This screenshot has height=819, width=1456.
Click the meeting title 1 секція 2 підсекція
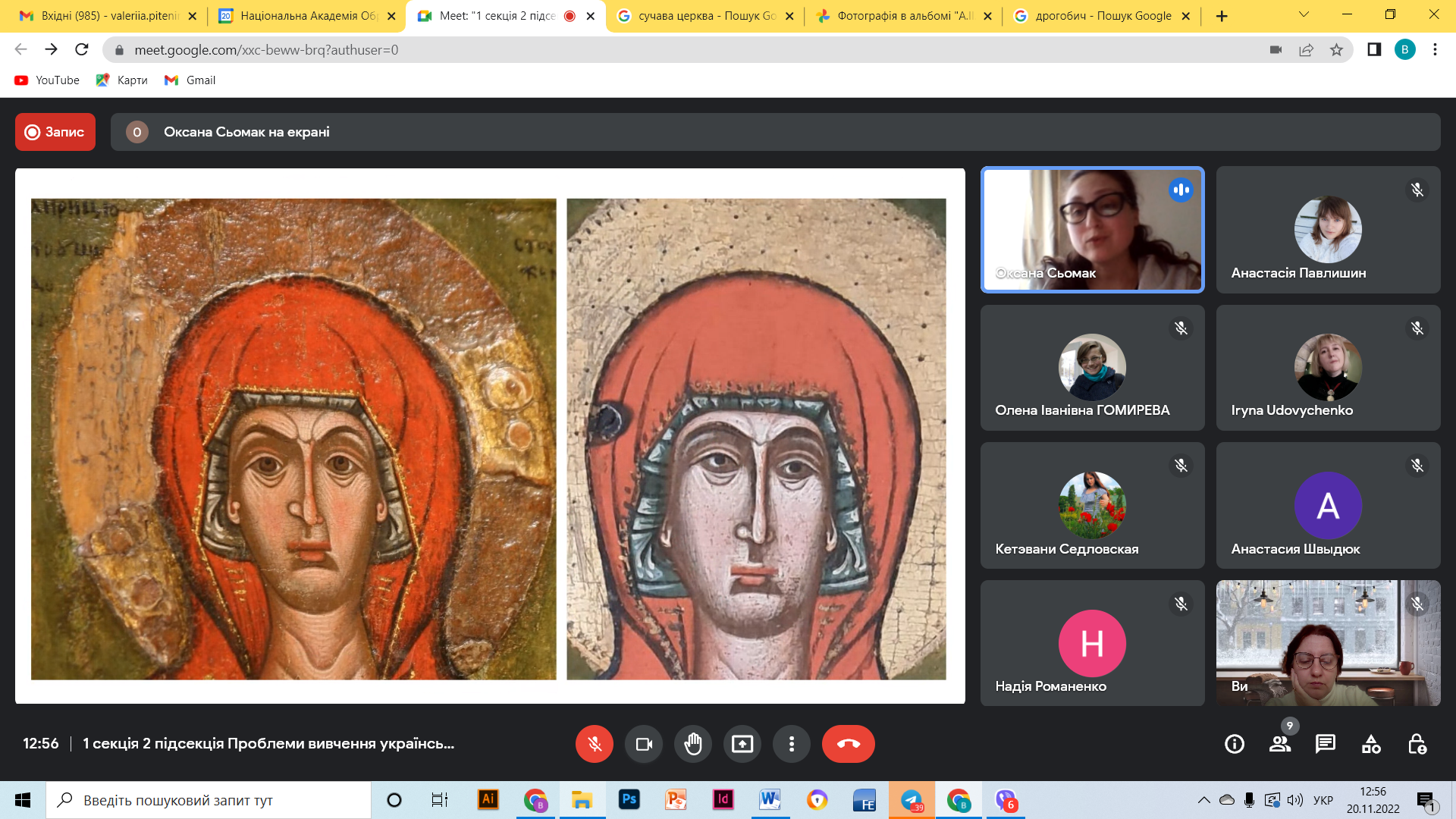268,744
